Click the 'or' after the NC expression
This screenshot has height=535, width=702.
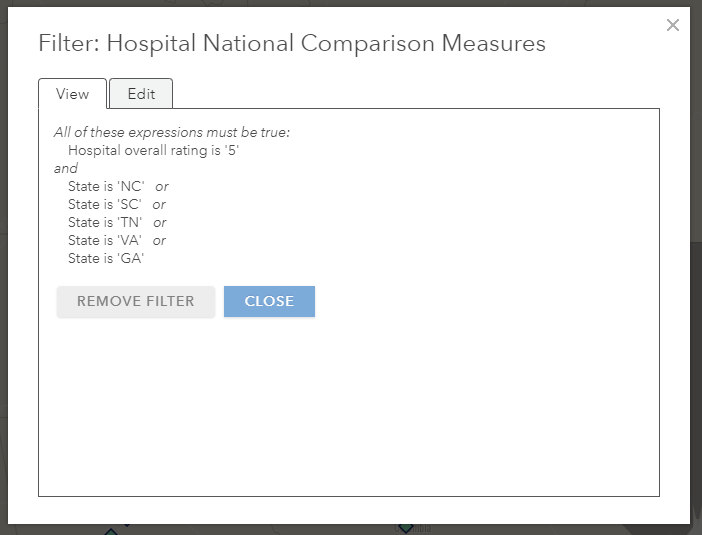point(162,186)
